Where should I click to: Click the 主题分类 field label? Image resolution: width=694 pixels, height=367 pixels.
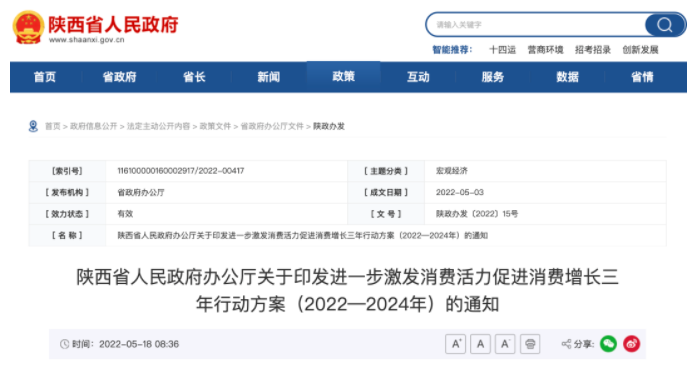386,171
